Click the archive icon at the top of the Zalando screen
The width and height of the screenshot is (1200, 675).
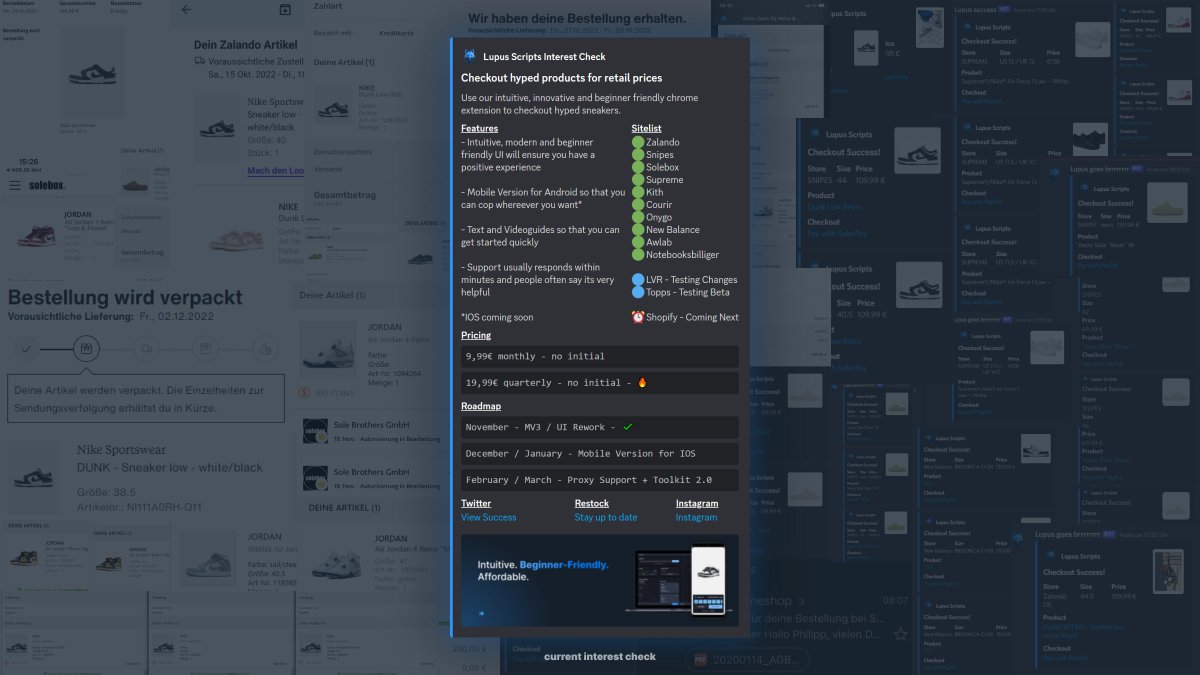point(285,10)
